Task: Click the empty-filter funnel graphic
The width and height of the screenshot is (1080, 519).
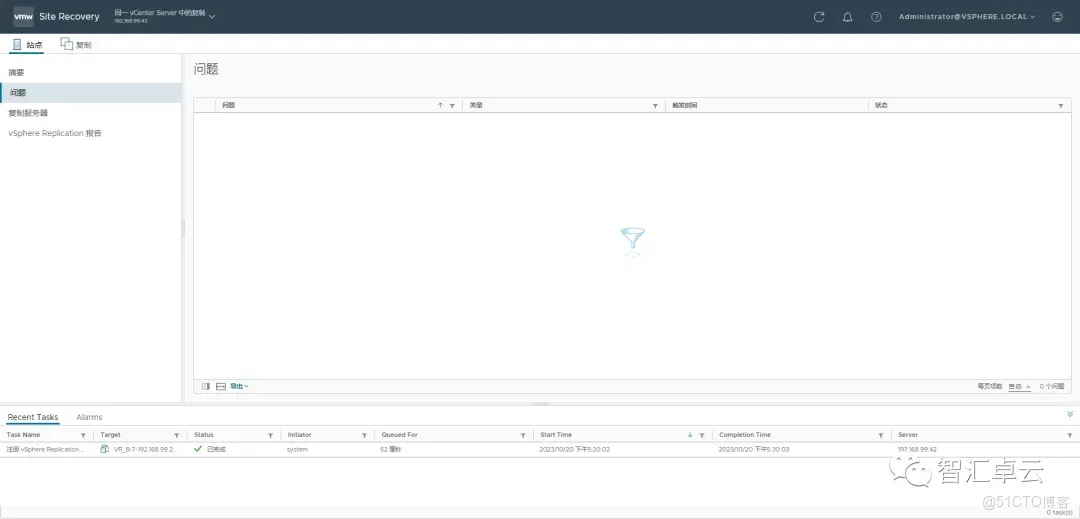Action: pos(632,242)
